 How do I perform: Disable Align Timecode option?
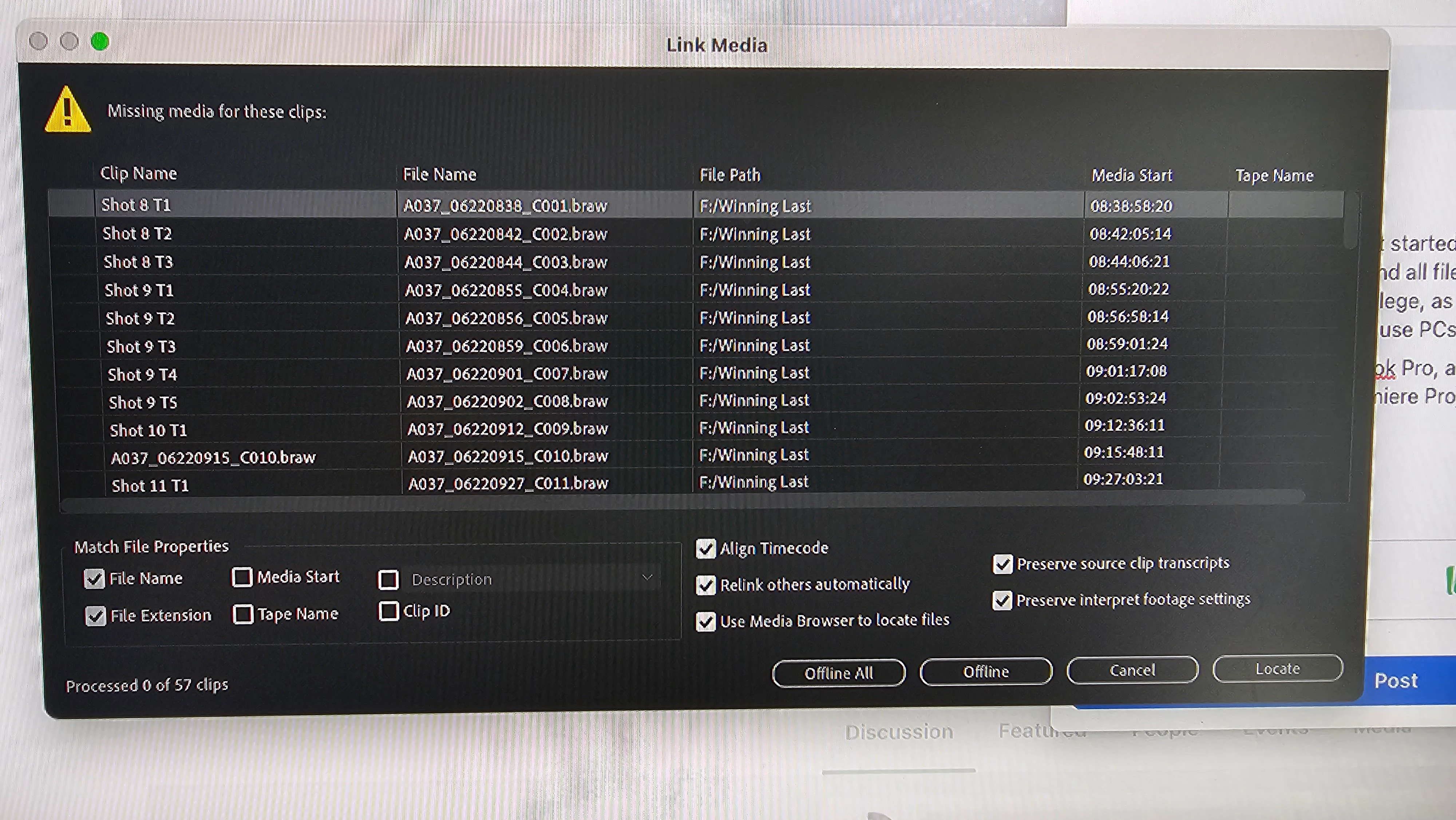[706, 549]
